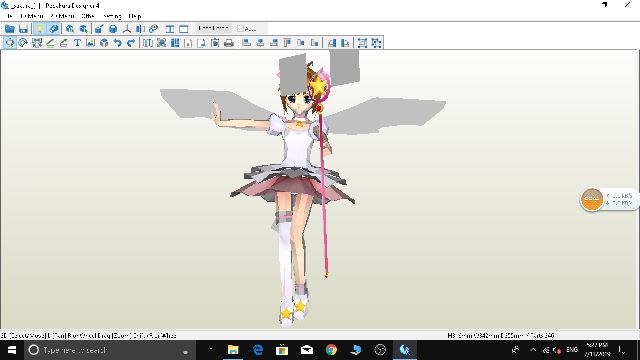640x360 pixels.
Task: Click the first house-shaped model view icon
Action: point(70,29)
